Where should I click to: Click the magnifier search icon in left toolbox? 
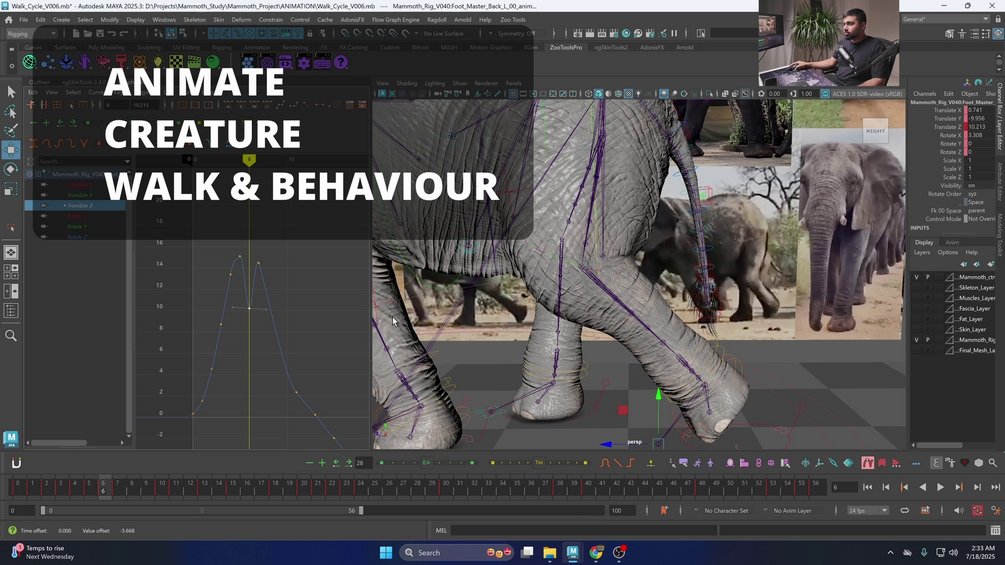pyautogui.click(x=11, y=335)
